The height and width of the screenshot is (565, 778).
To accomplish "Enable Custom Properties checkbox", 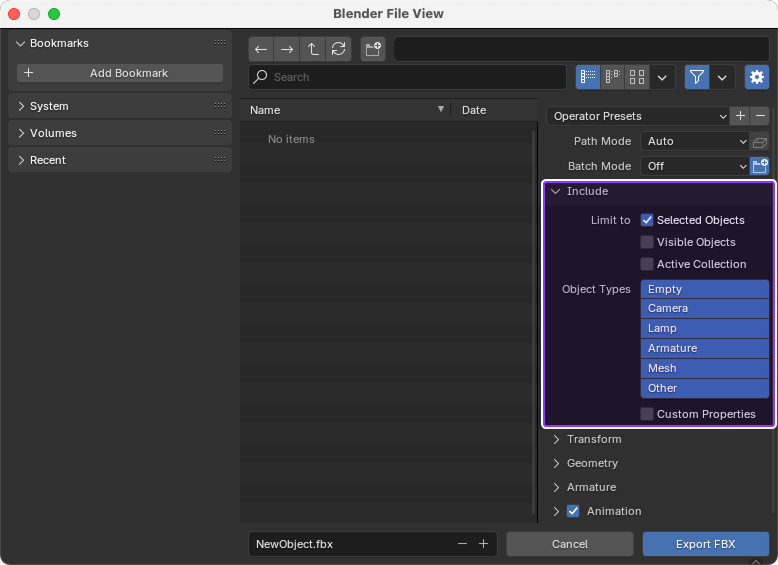I will (647, 414).
